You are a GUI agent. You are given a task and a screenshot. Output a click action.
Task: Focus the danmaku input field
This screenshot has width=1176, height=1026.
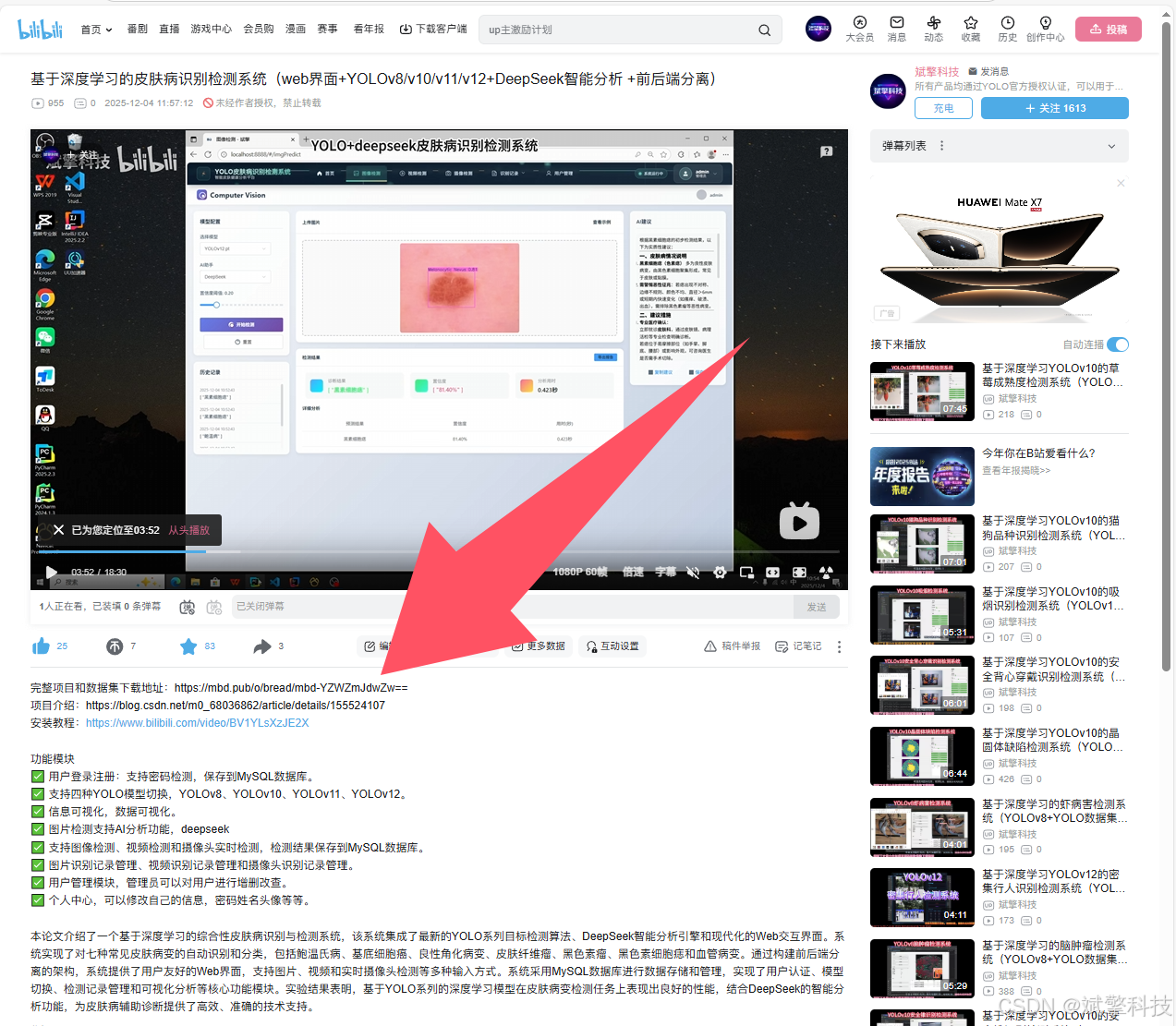coord(511,607)
